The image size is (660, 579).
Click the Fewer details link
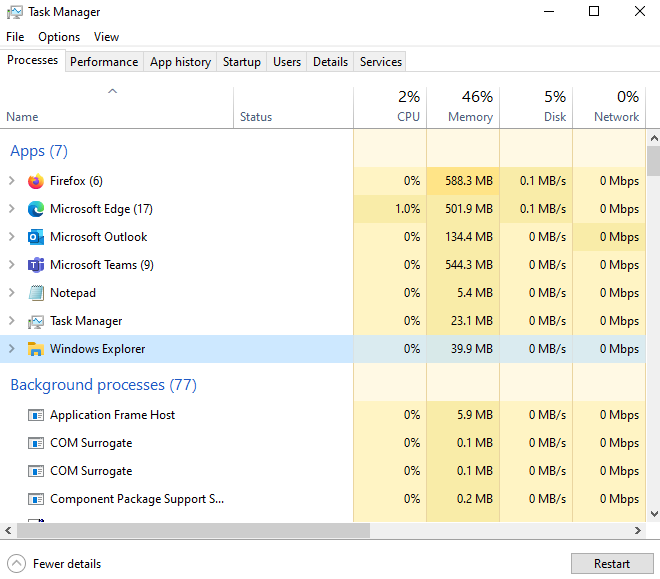point(67,564)
